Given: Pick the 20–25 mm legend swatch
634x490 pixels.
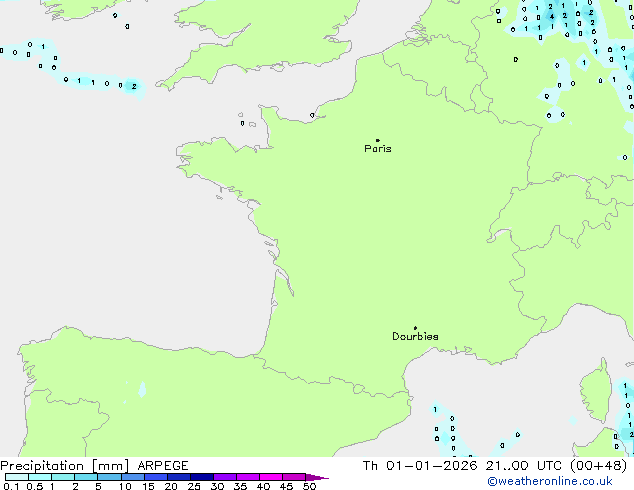Looking at the screenshot, I should point(179,477).
